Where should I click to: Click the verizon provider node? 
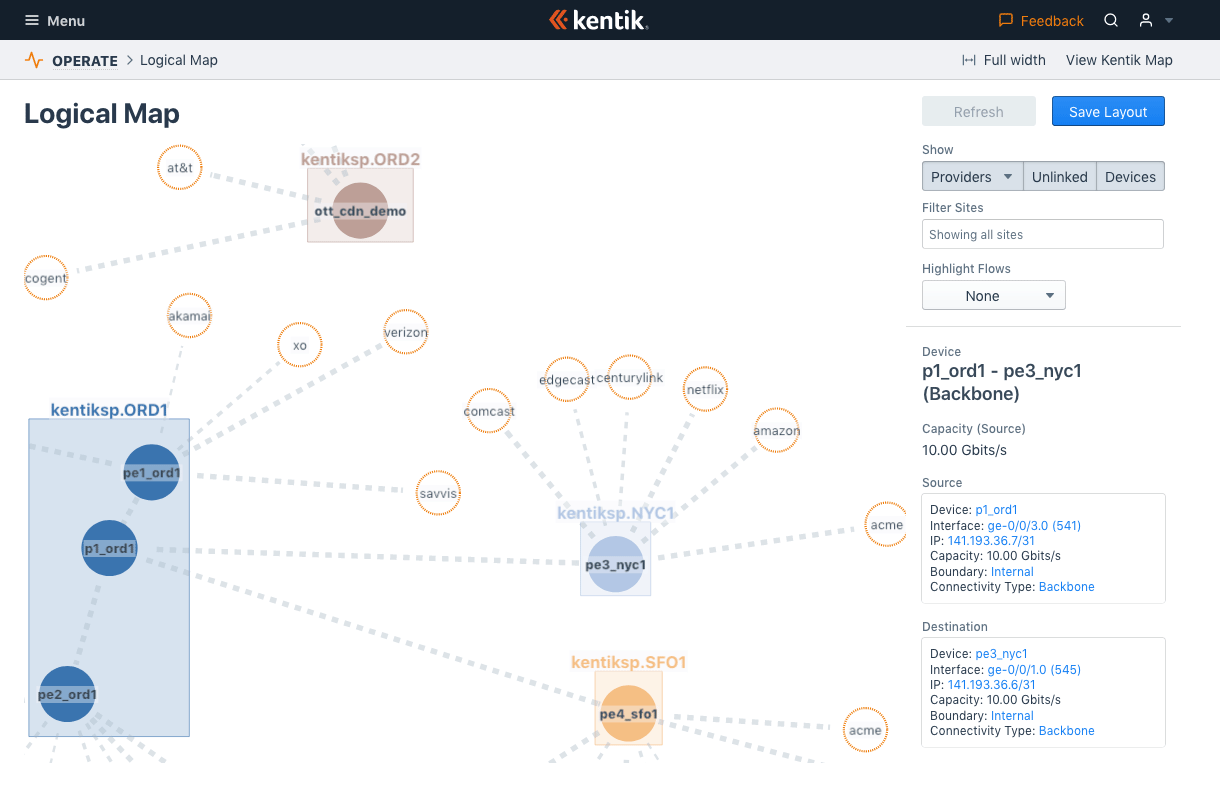coord(405,332)
